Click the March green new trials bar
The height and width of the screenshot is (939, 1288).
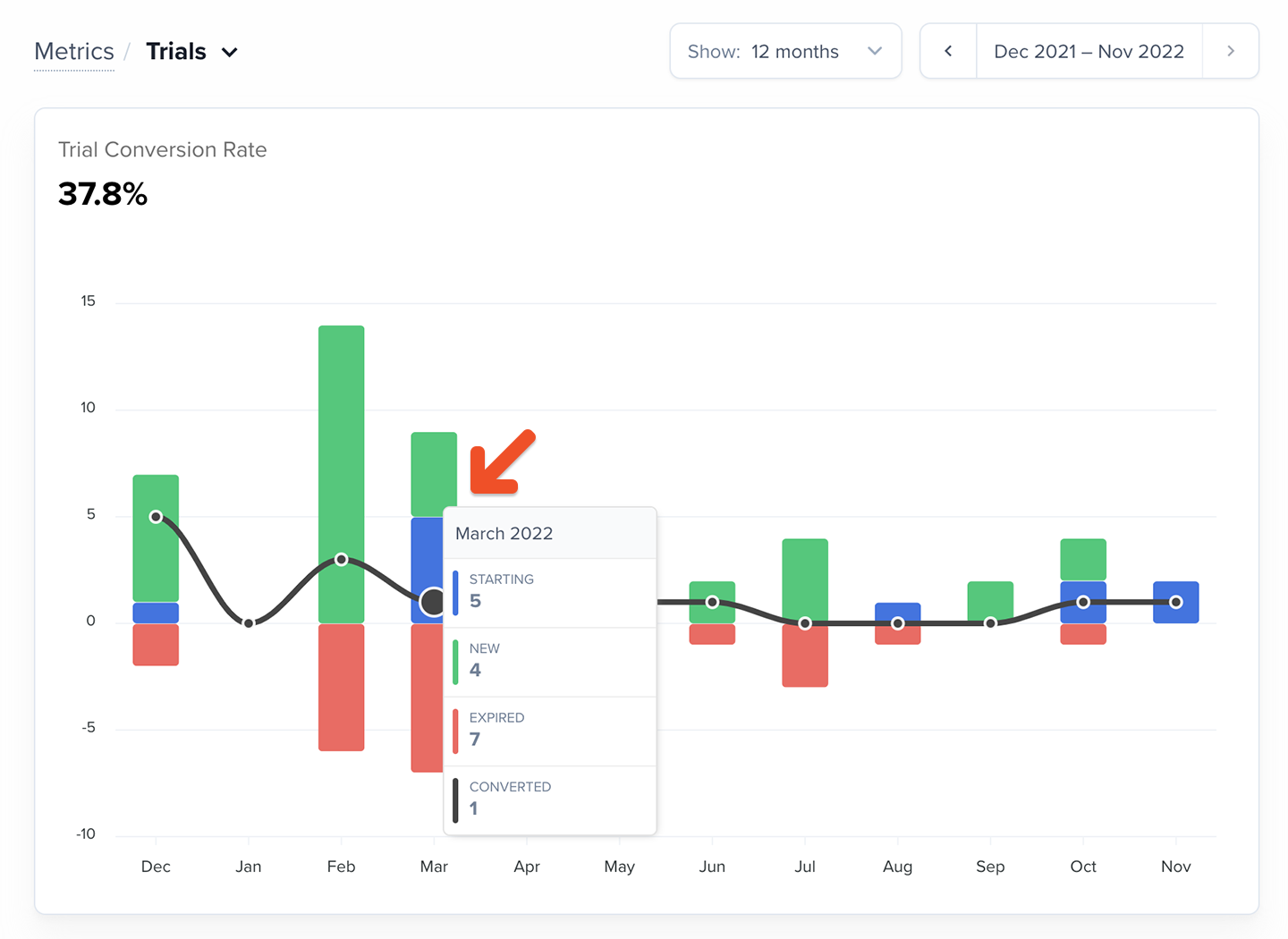(x=434, y=474)
